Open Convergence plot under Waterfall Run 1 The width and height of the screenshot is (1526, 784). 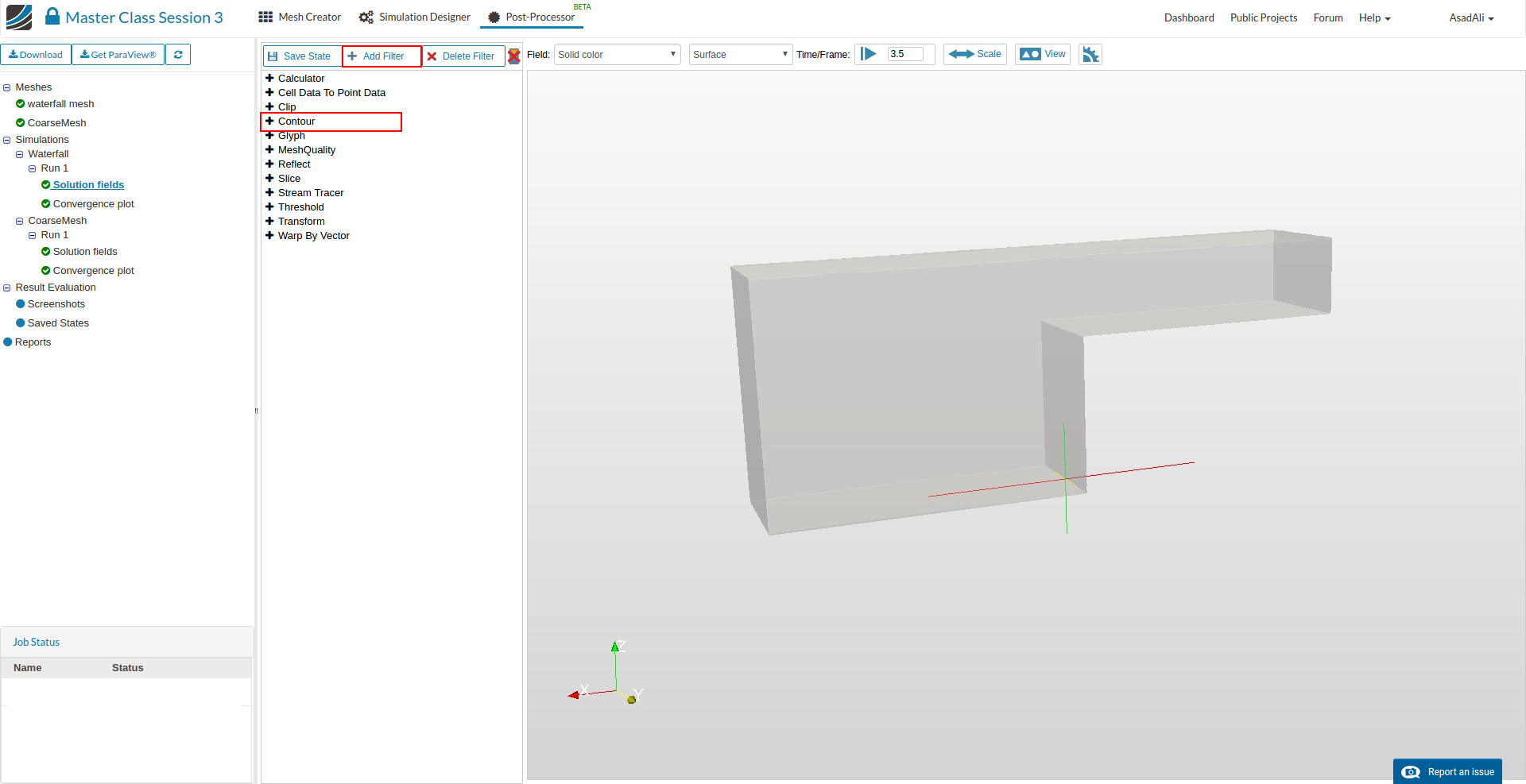[x=93, y=204]
